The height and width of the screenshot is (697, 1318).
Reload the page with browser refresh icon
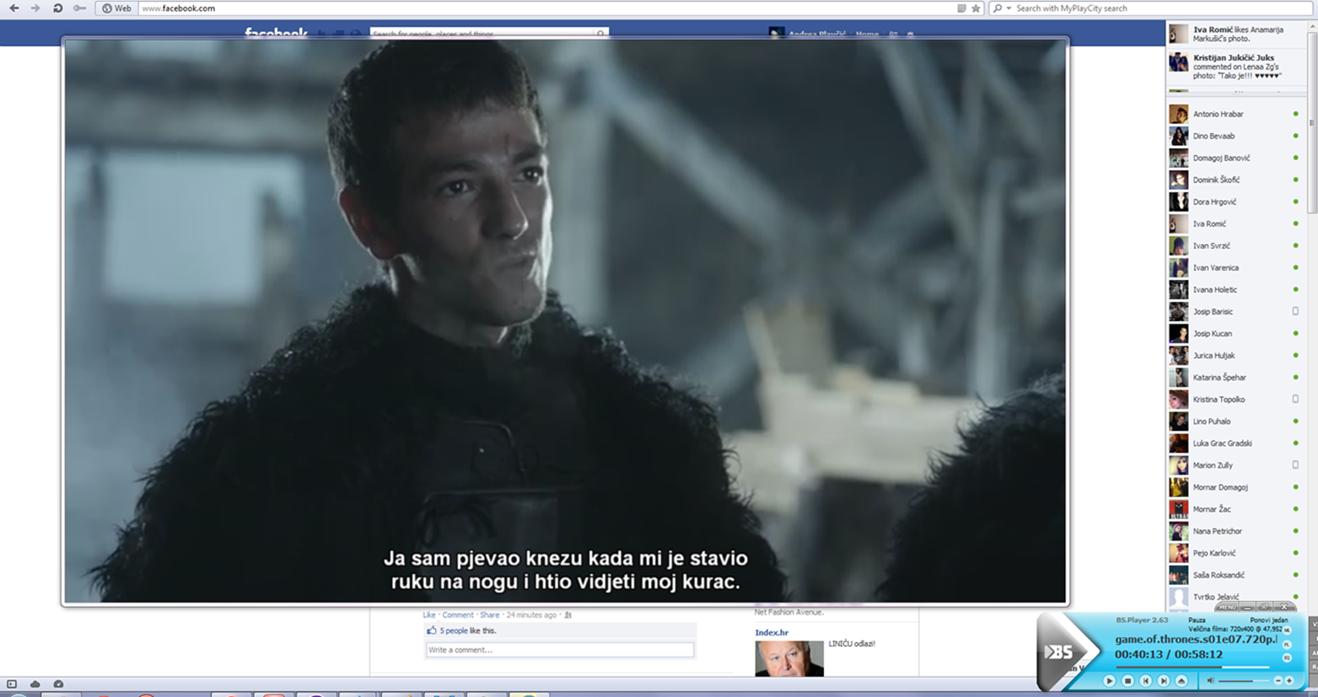(58, 8)
